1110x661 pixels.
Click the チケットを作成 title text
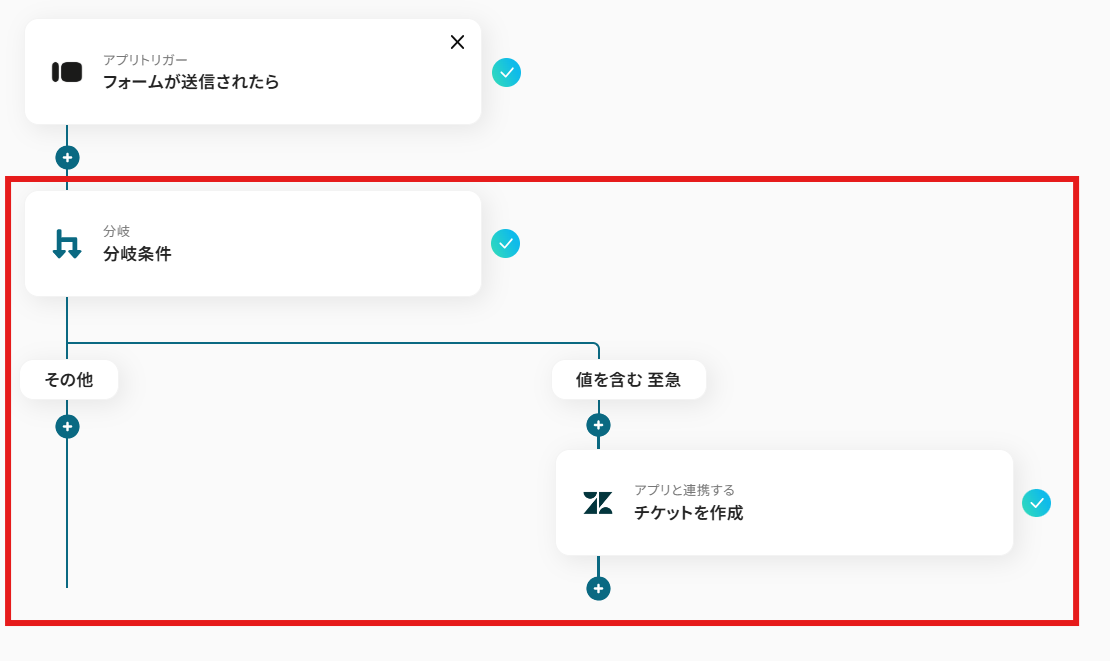tap(687, 512)
